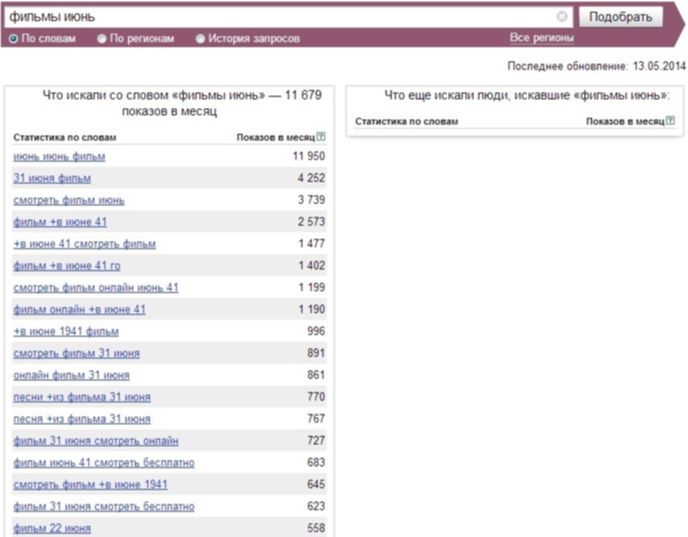Viewport: 688px width, 537px height.
Task: Click the impressions value '623'
Action: 316,506
